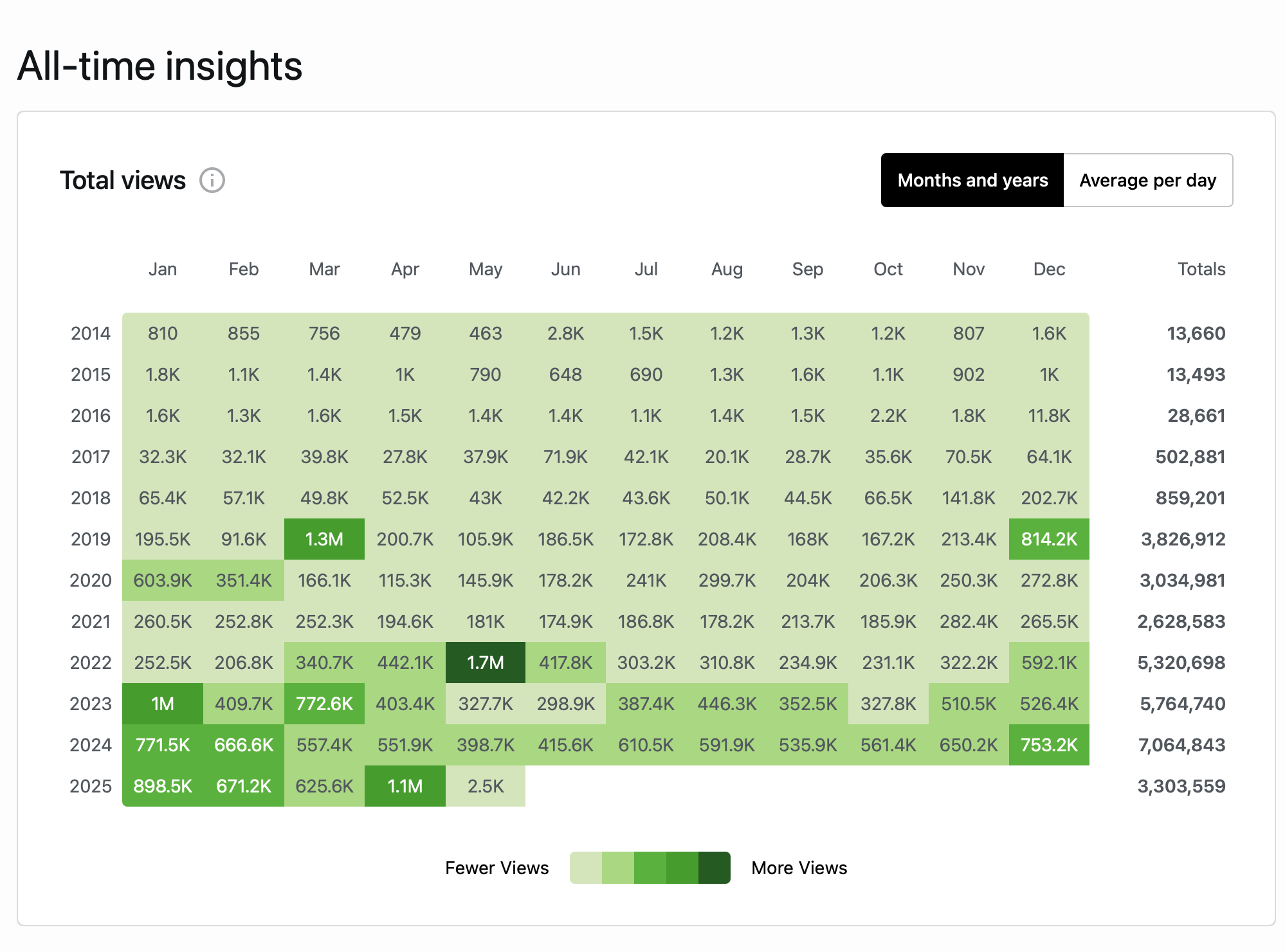Click the darkest green legend swatch
Screen dimensions: 1285x952
pos(714,868)
